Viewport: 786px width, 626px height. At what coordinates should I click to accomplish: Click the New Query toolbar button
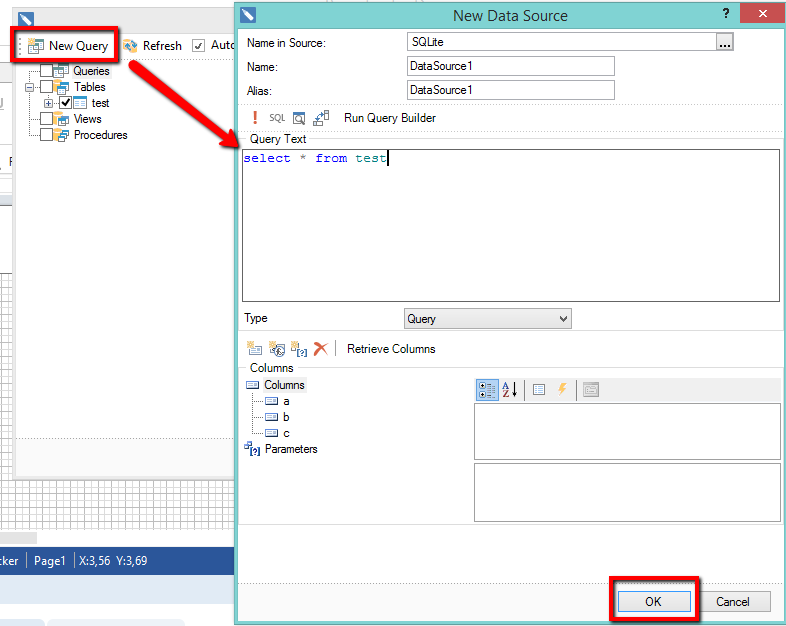[68, 46]
